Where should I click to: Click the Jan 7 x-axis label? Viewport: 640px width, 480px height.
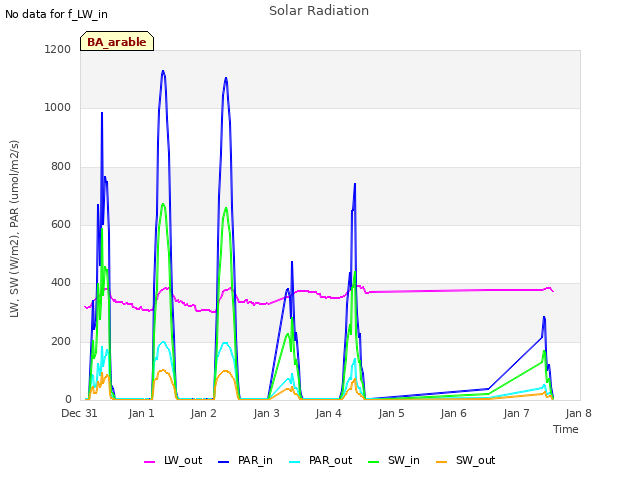pyautogui.click(x=516, y=413)
